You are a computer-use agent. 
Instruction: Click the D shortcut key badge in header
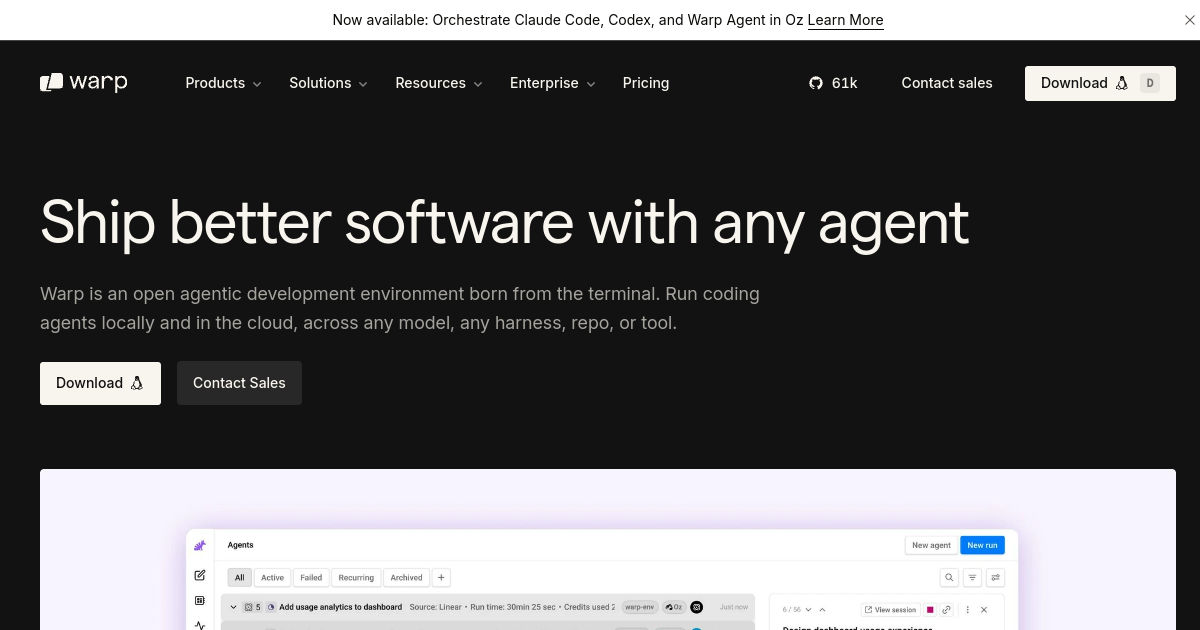(1150, 83)
